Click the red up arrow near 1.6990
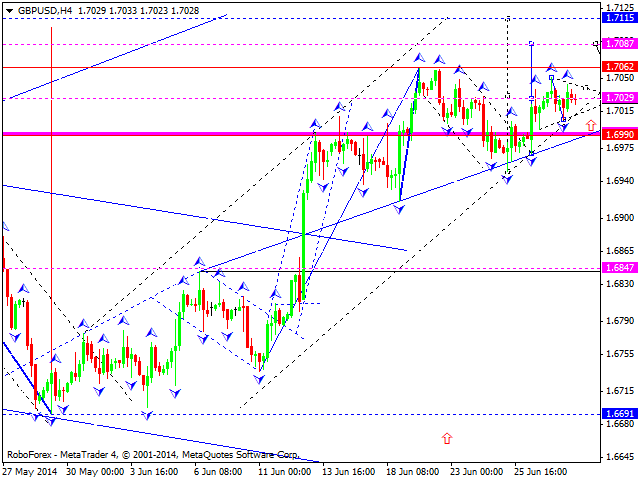This screenshot has width=640, height=480. [591, 126]
